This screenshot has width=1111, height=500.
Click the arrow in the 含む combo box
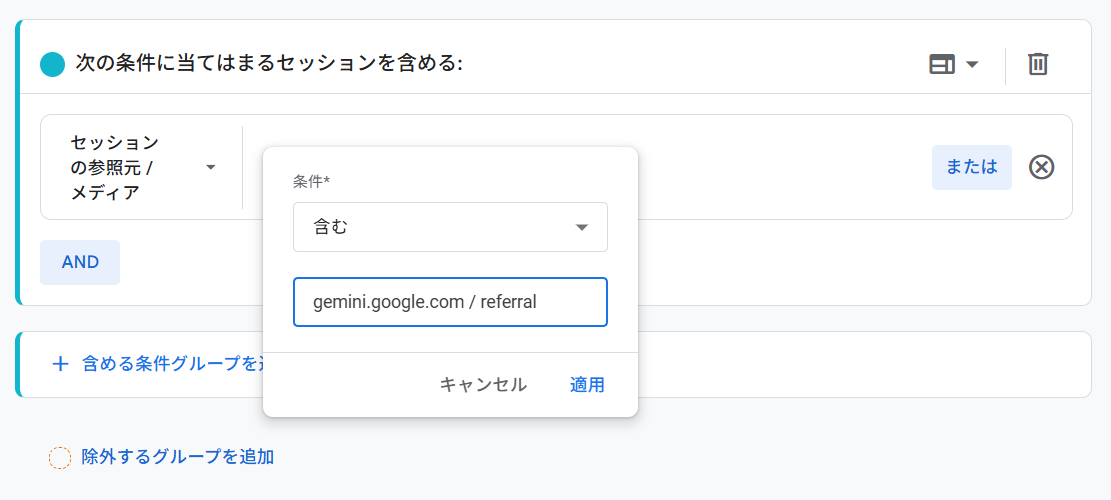[582, 227]
